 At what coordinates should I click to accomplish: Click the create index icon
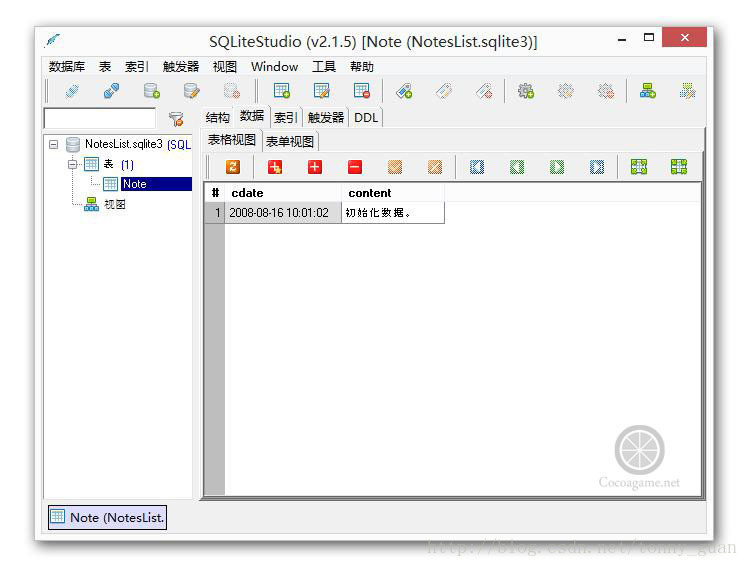(404, 91)
